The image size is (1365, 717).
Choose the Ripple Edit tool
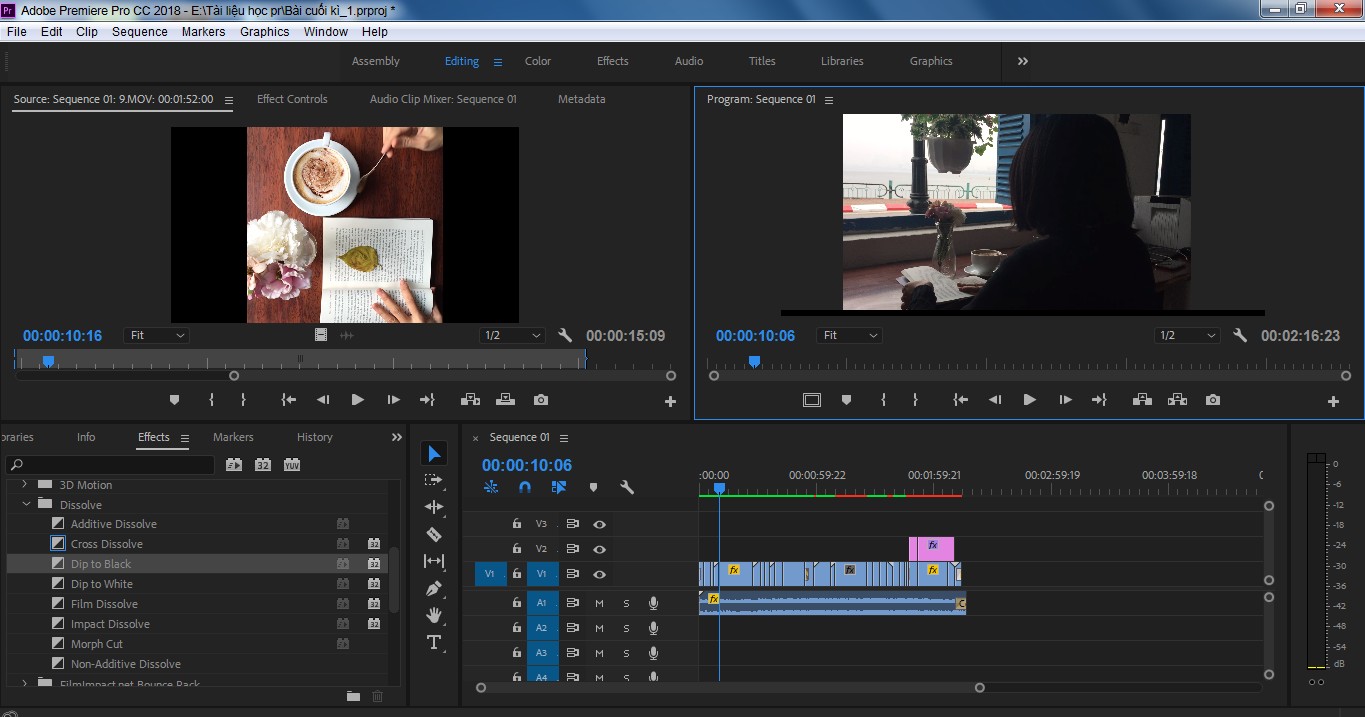434,507
